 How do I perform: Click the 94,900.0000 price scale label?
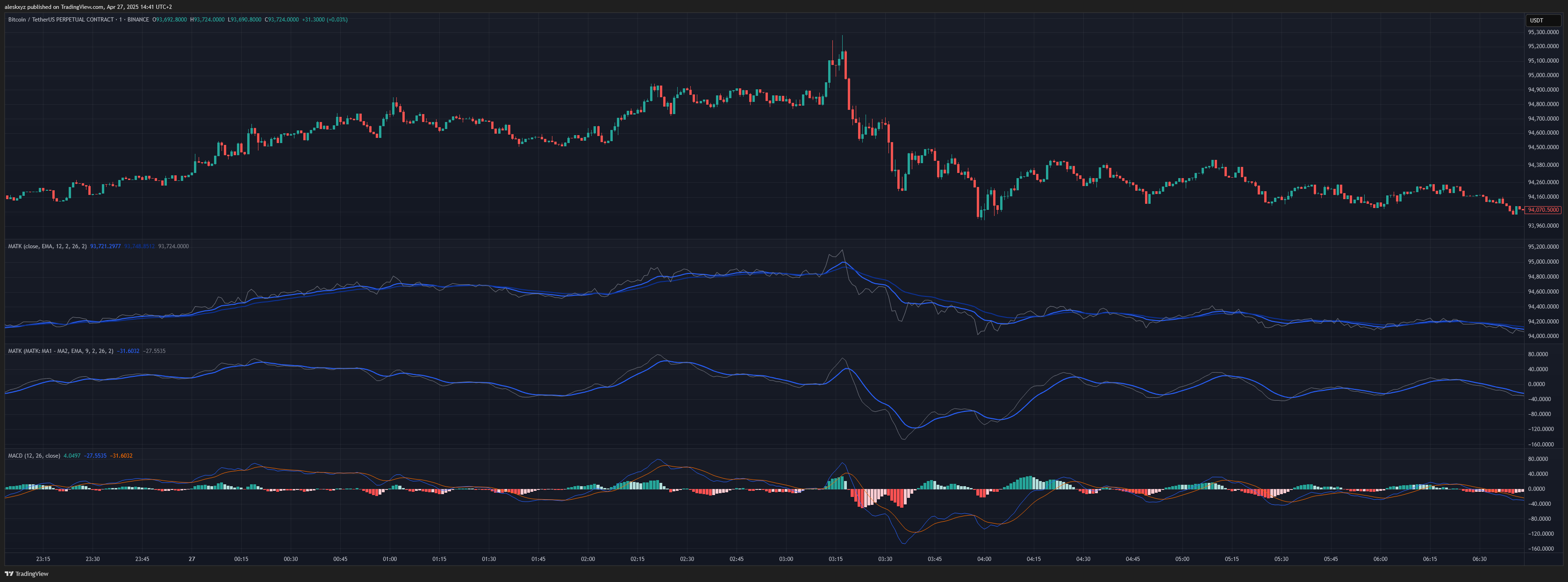point(1543,89)
